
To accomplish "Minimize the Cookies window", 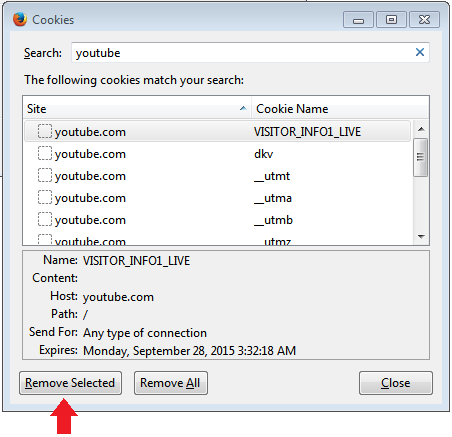I will [x=358, y=20].
